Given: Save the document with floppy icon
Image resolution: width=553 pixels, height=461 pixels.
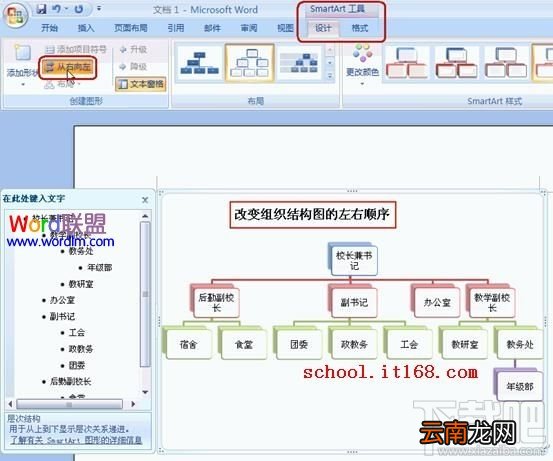Looking at the screenshot, I should pos(42,9).
